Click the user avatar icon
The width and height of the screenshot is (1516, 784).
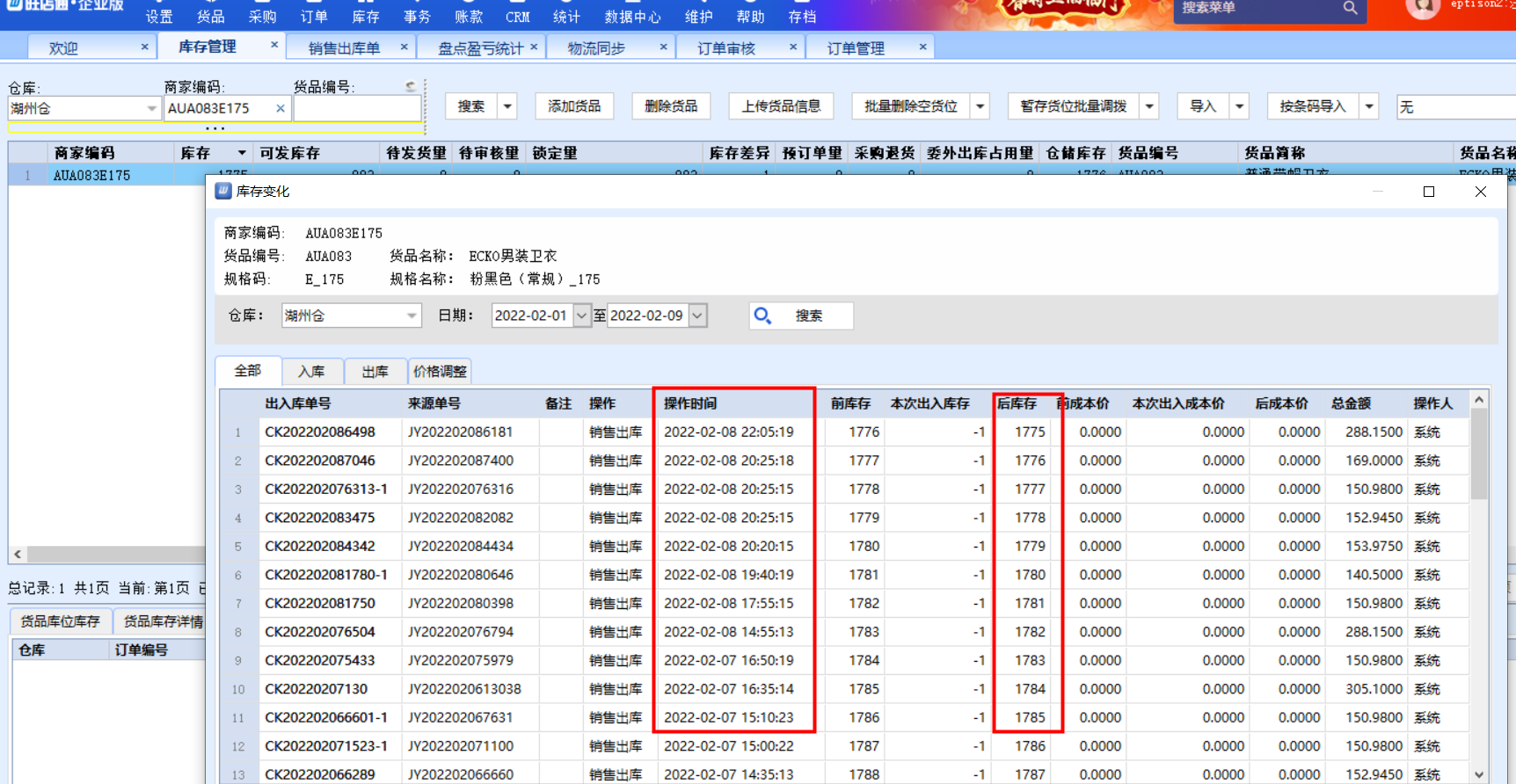tap(1422, 7)
